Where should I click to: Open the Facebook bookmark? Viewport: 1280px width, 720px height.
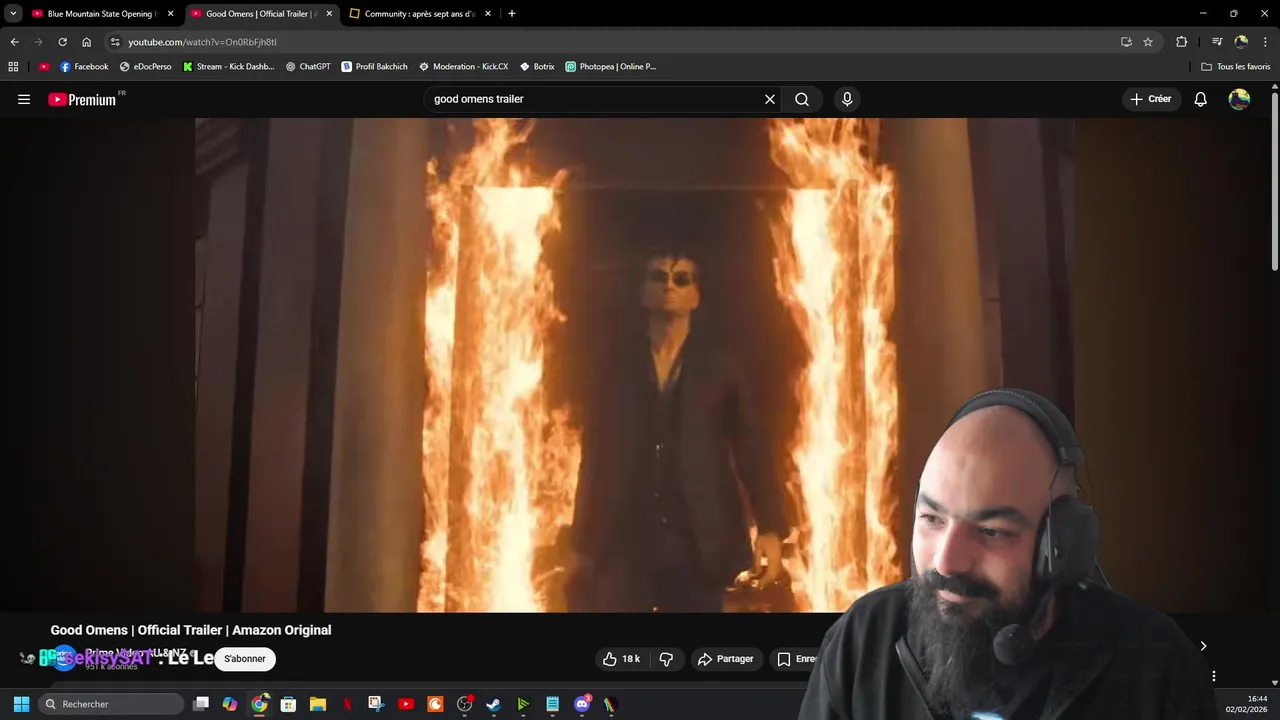[x=84, y=67]
